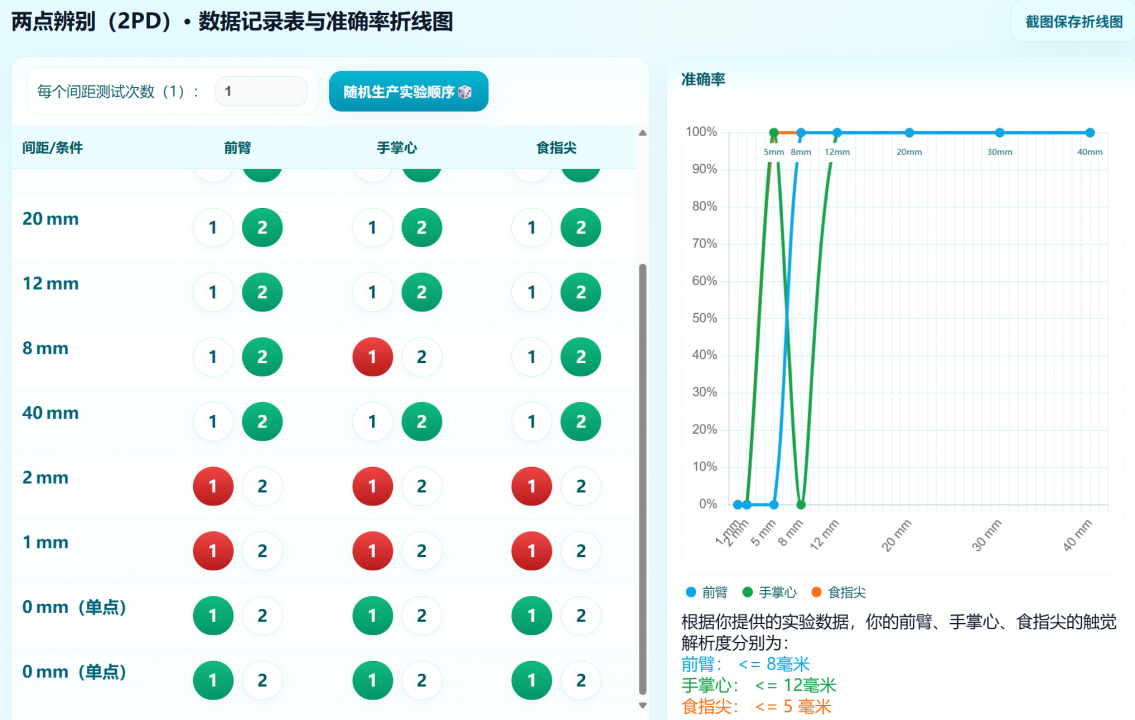Select answer 1 for 20 mm 前臂
The height and width of the screenshot is (720, 1135).
click(x=213, y=228)
